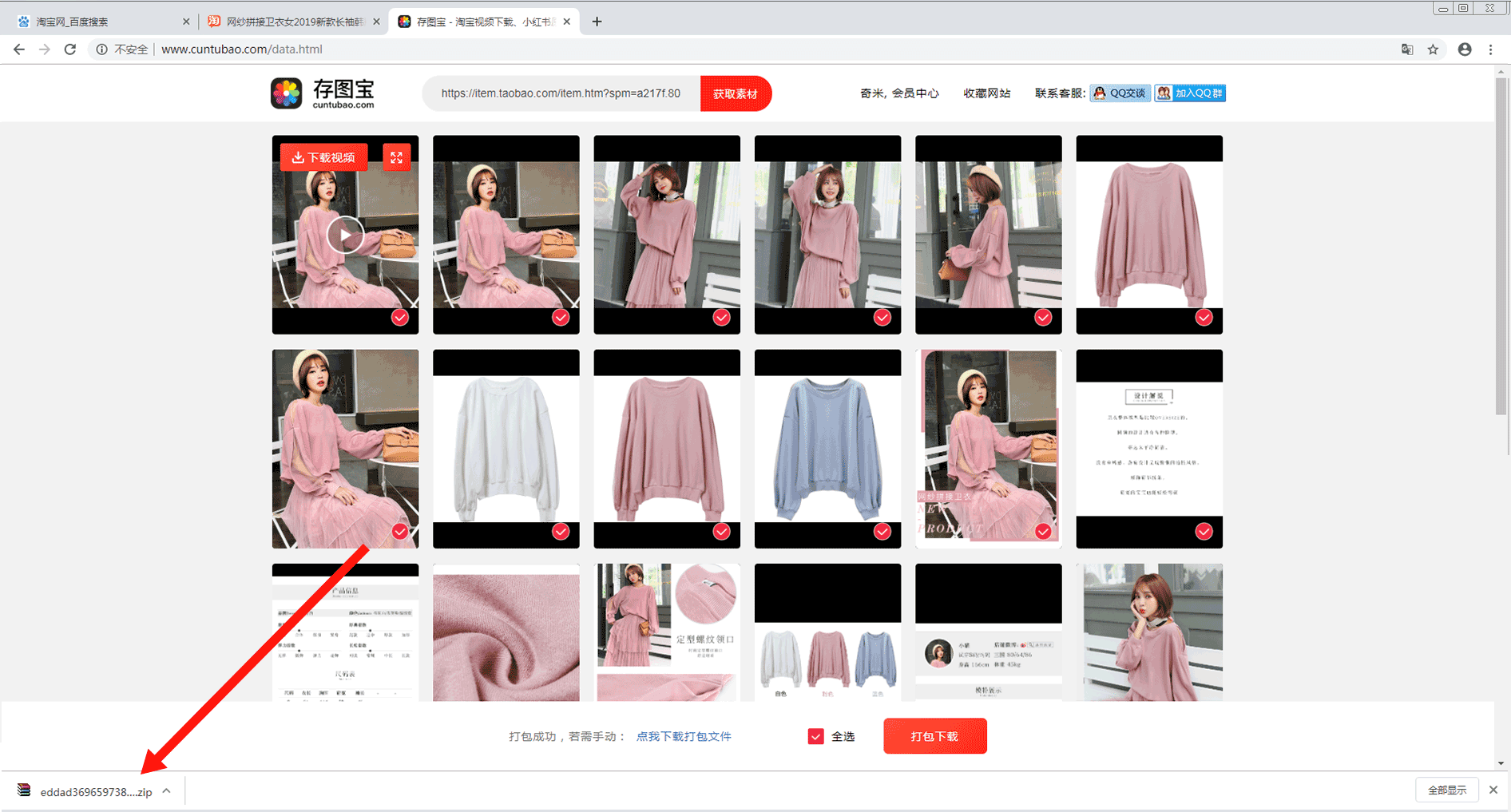Viewport: 1511px width, 812px height.
Task: Click the 点我下载打包文件 link
Action: [x=684, y=736]
